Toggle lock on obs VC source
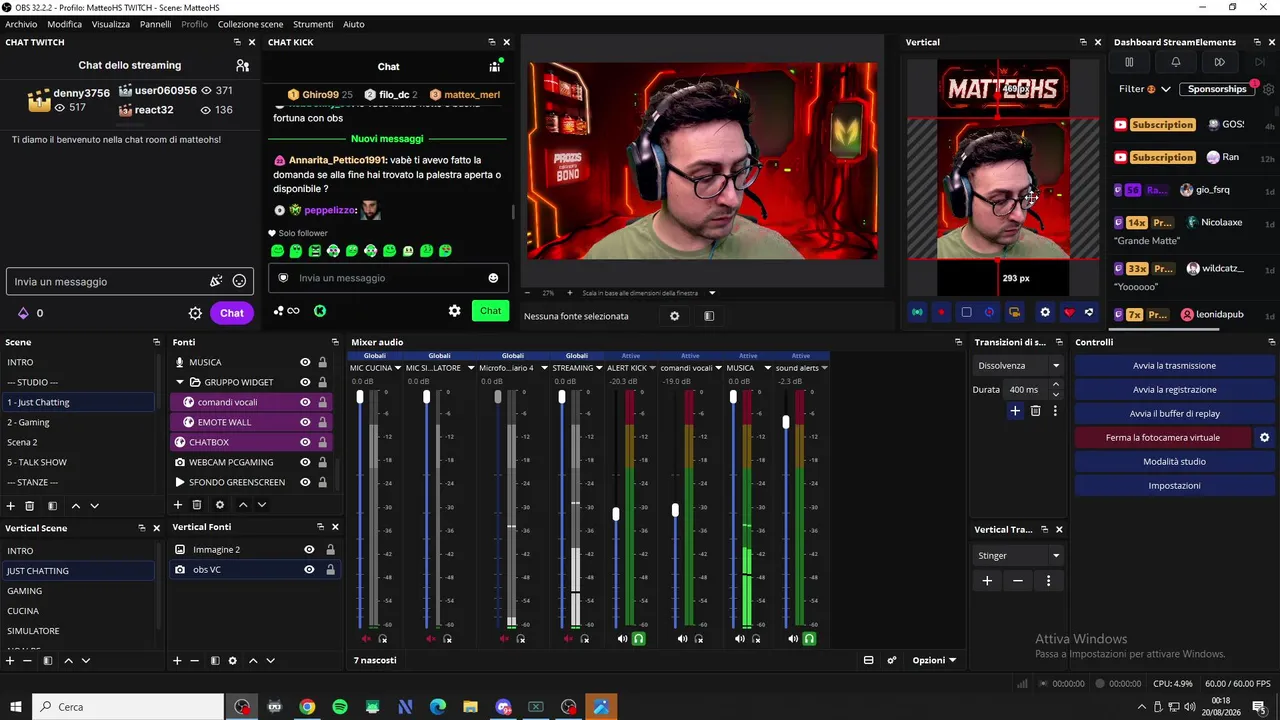 tap(330, 569)
